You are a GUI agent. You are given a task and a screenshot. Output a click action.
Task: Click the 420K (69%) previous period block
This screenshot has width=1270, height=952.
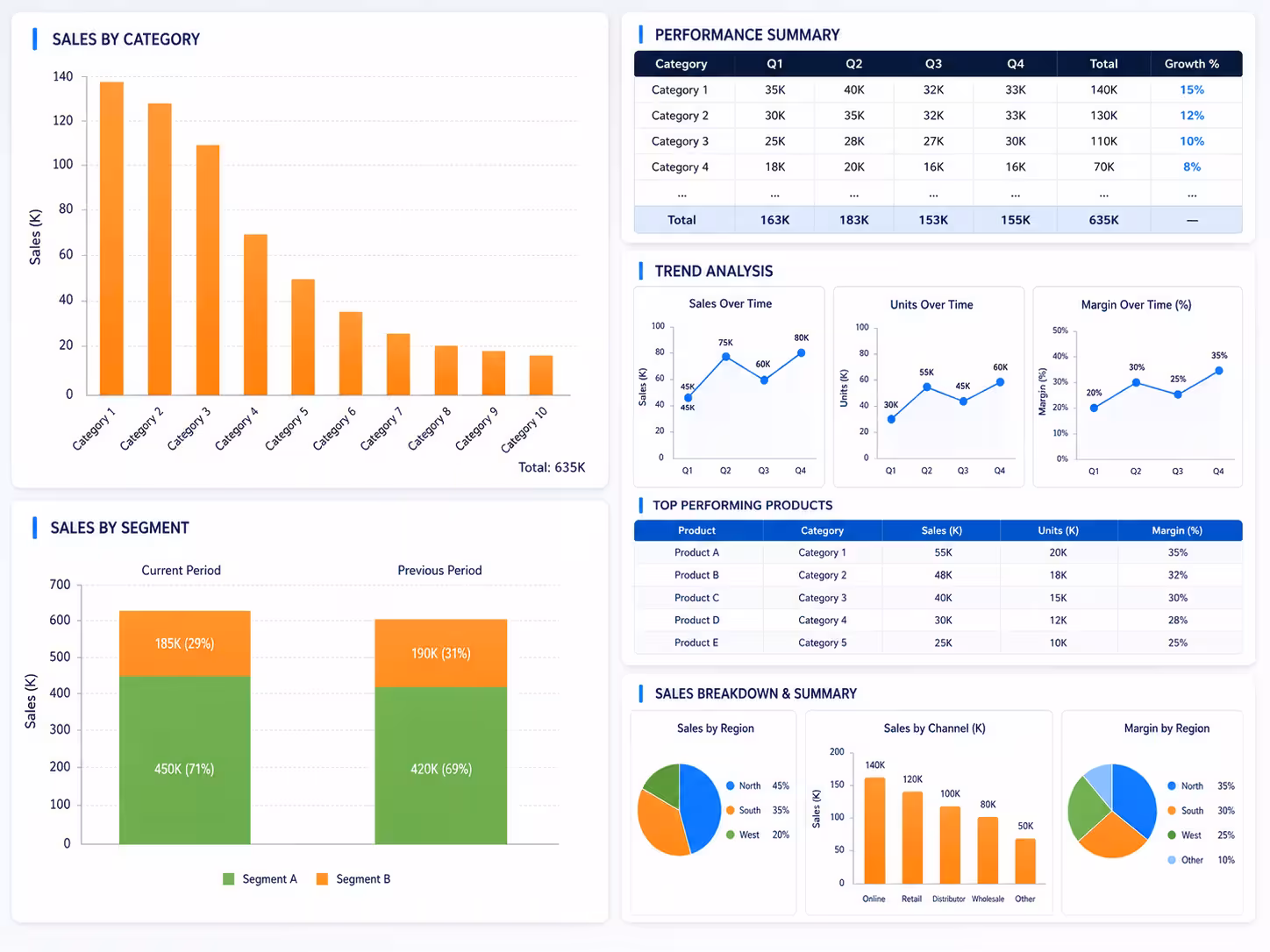coord(441,765)
